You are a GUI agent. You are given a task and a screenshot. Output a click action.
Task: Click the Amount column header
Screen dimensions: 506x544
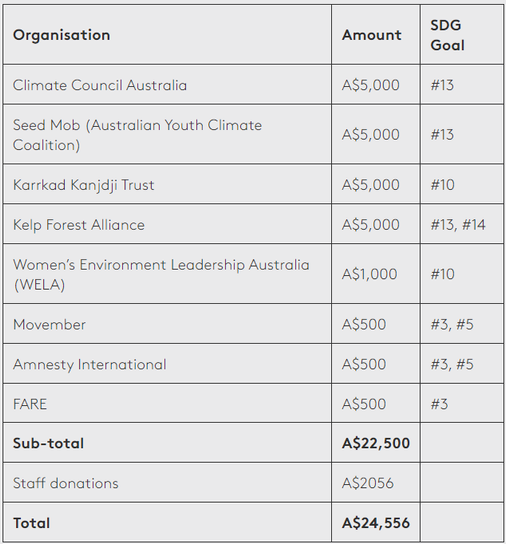[376, 35]
